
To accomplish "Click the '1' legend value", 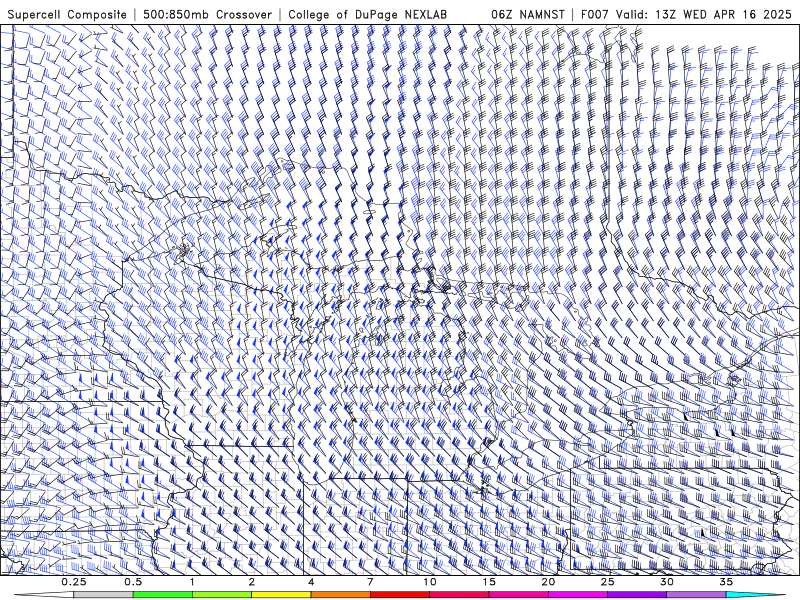I will click(x=192, y=582).
